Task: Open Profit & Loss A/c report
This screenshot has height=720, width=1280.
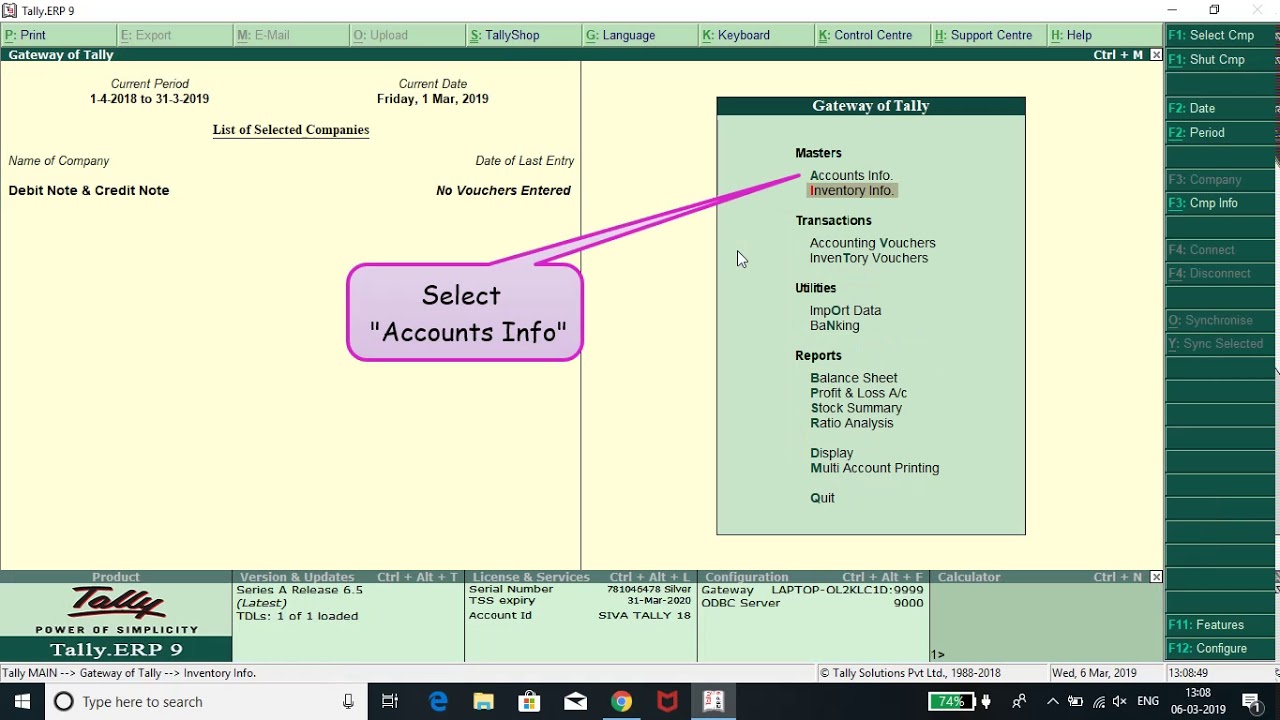Action: (x=859, y=393)
